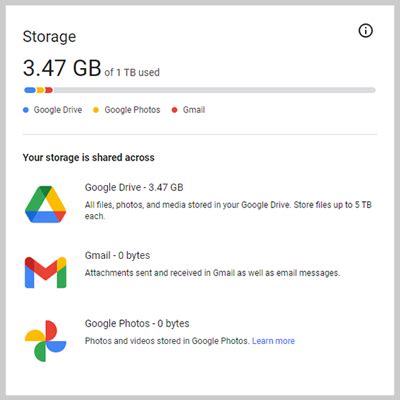Click the Google Drive triangle logo
Screen dimensions: 400x400
pyautogui.click(x=46, y=204)
